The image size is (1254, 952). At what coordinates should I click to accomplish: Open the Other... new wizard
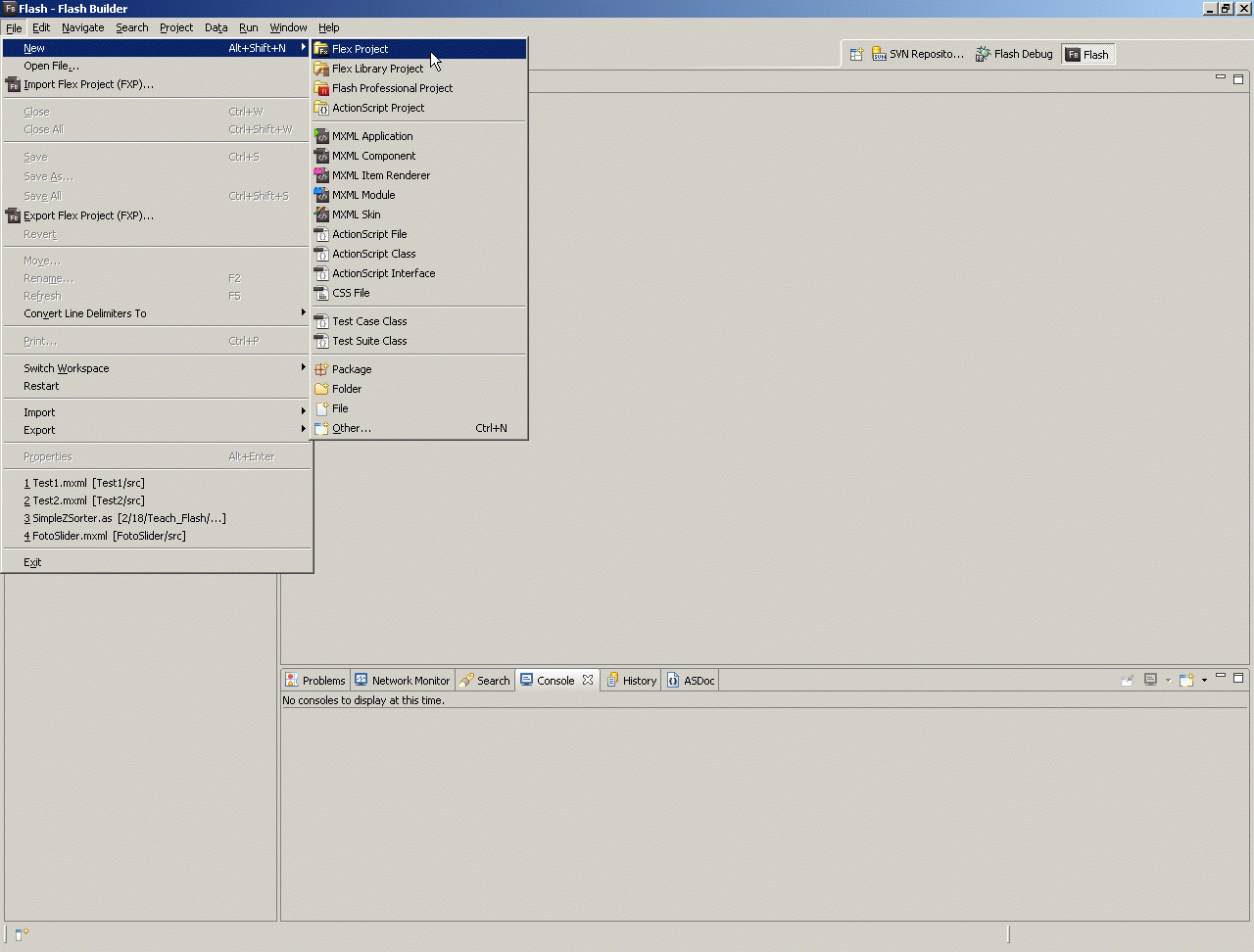click(x=419, y=428)
